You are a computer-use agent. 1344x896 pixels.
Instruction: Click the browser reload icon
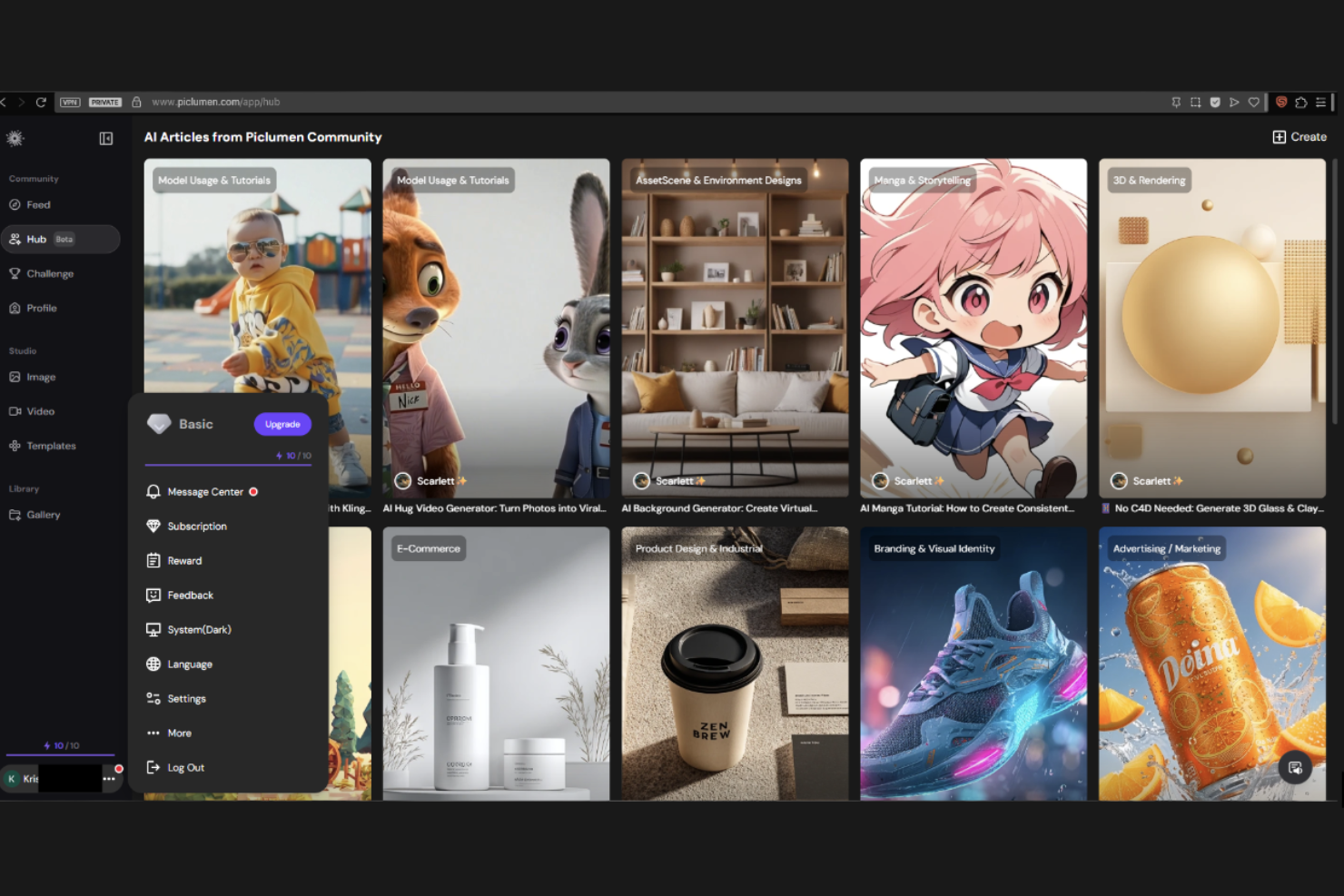point(41,103)
